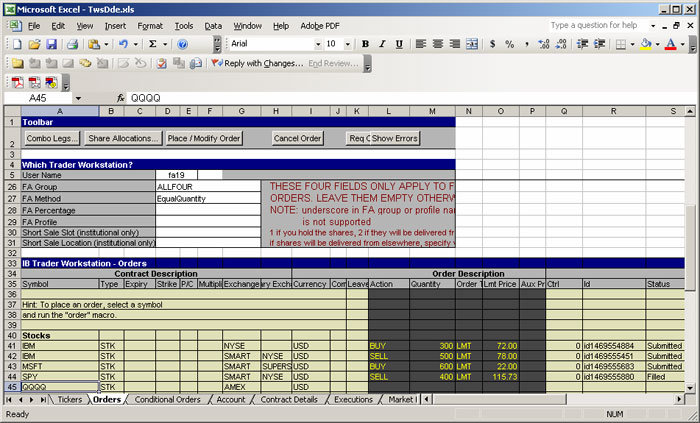Screen dimensions: 700x423
Task: Open the Insert menu
Action: [115, 26]
